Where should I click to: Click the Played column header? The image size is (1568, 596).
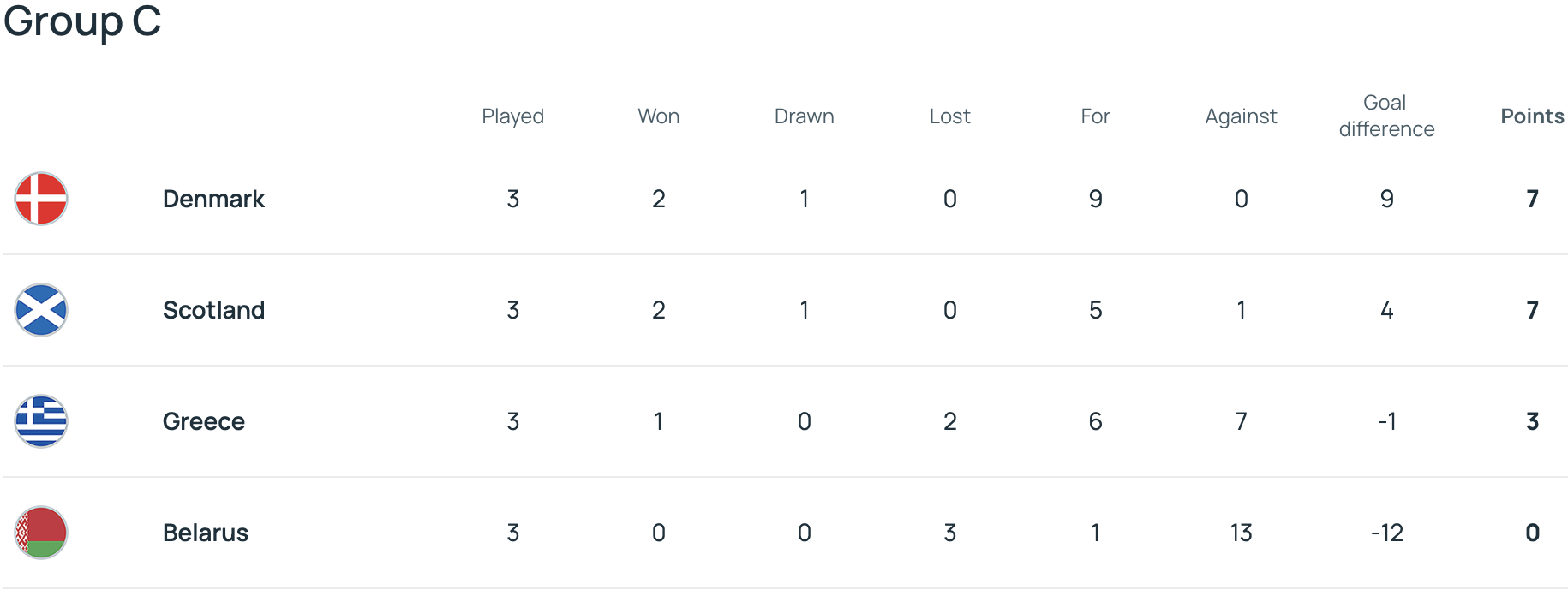click(x=512, y=116)
